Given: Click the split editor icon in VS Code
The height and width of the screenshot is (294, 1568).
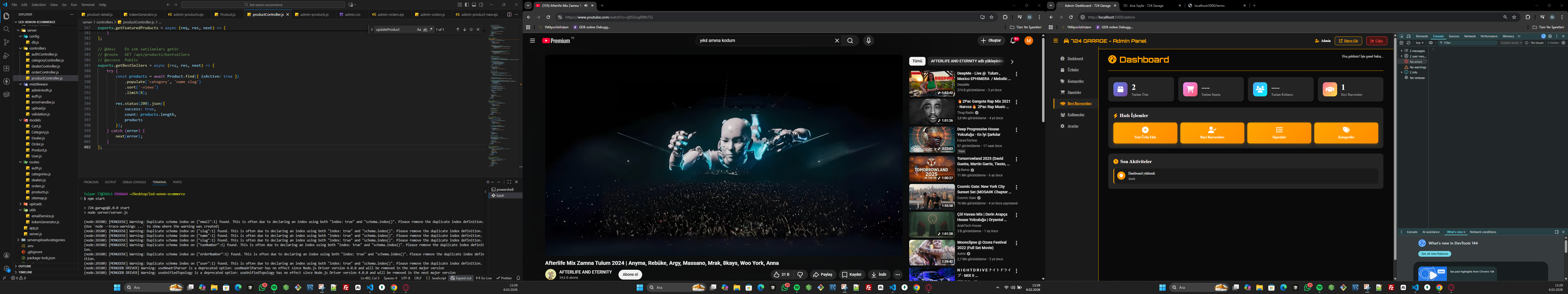Looking at the screenshot, I should 510,15.
